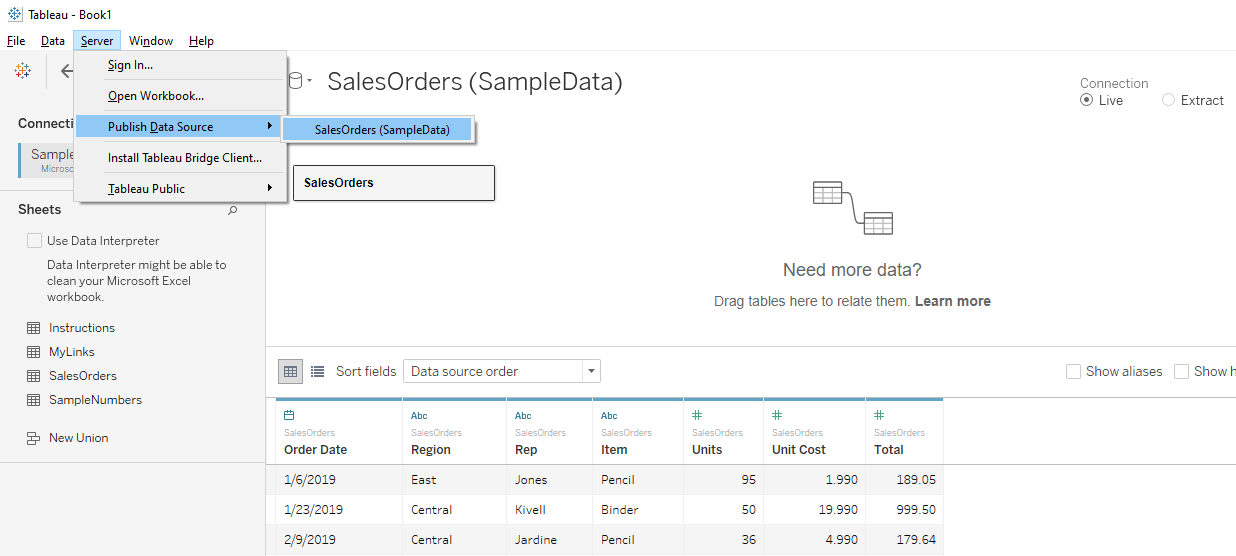
Task: Click the Instructions sheet table icon
Action: [x=33, y=328]
